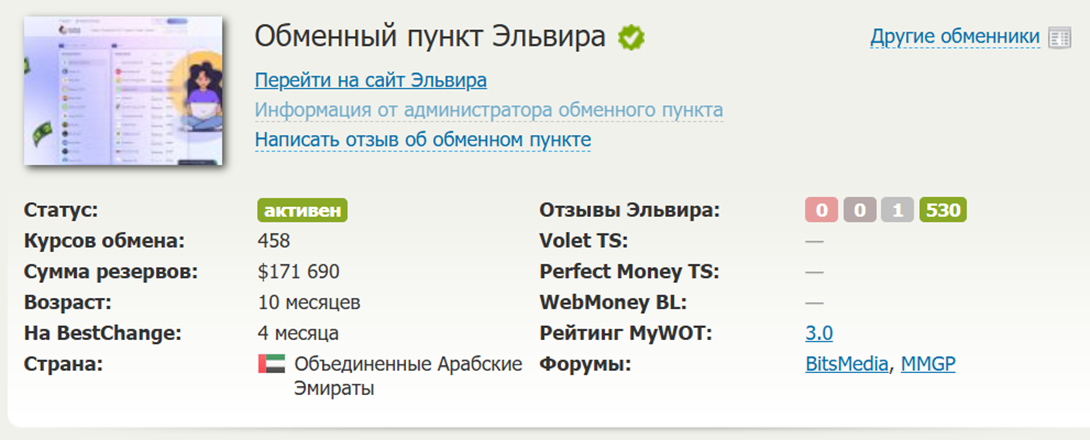
Task: Click the green активен status badge
Action: click(303, 211)
